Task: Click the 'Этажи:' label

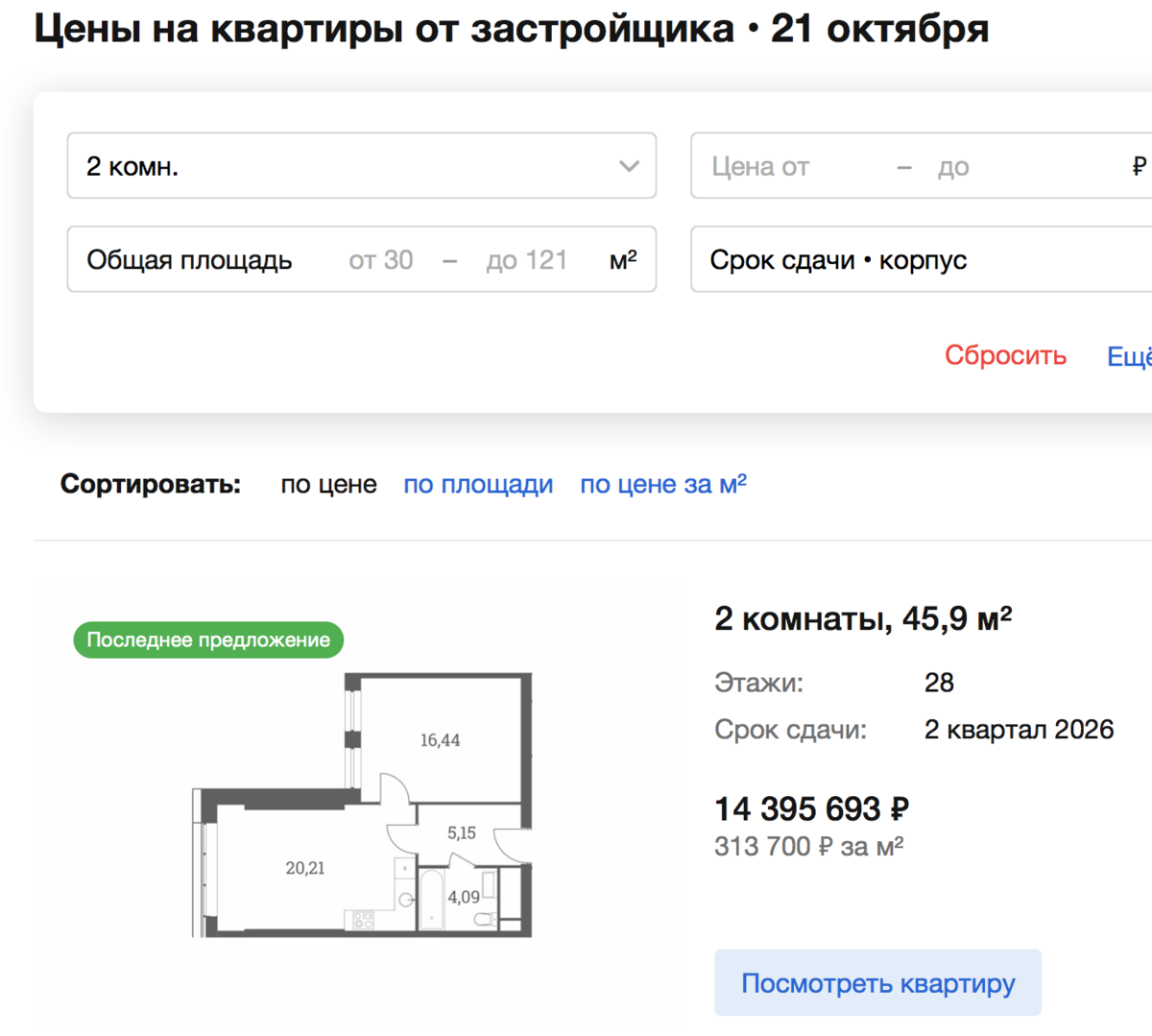Action: (759, 683)
